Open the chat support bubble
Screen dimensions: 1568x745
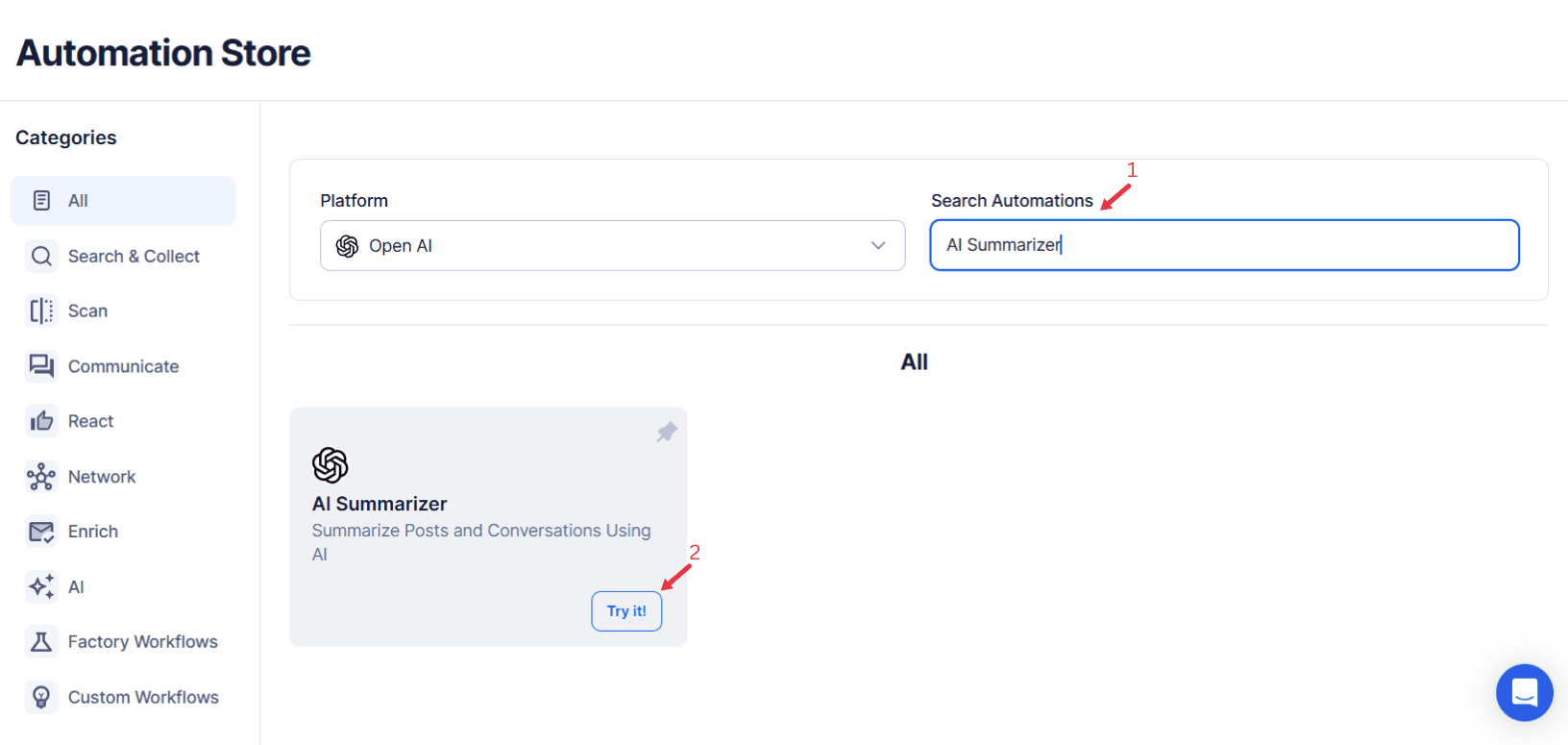(1524, 692)
